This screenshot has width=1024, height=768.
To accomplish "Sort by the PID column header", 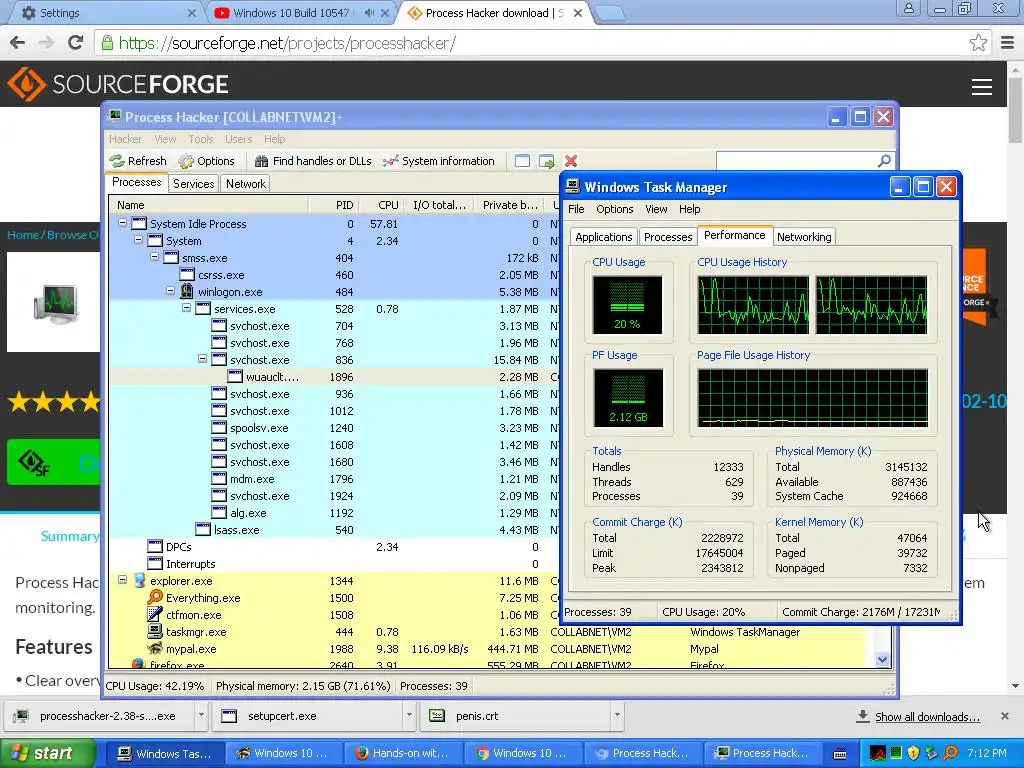I will (x=333, y=205).
